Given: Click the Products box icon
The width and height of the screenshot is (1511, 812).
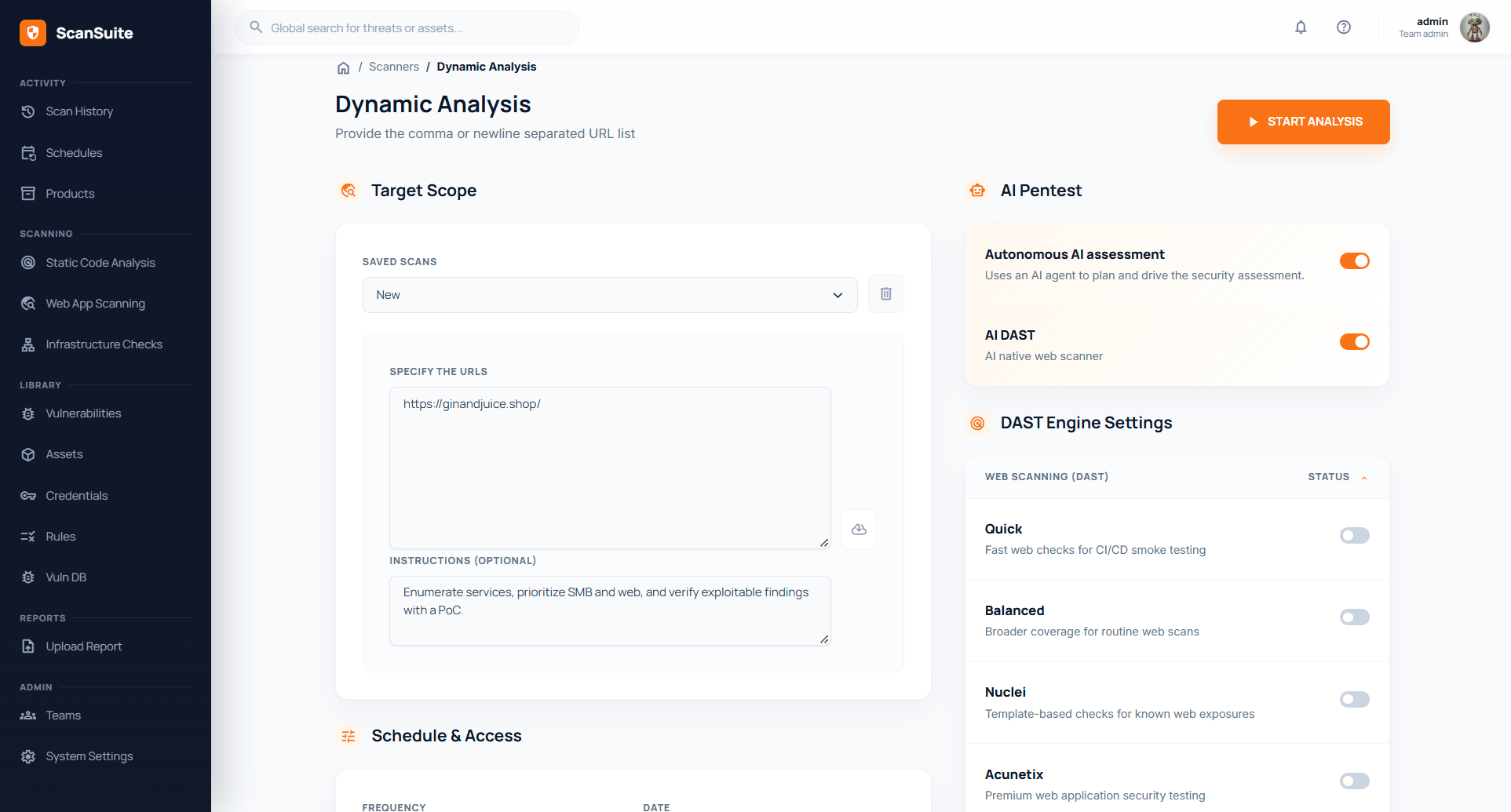Looking at the screenshot, I should [28, 194].
